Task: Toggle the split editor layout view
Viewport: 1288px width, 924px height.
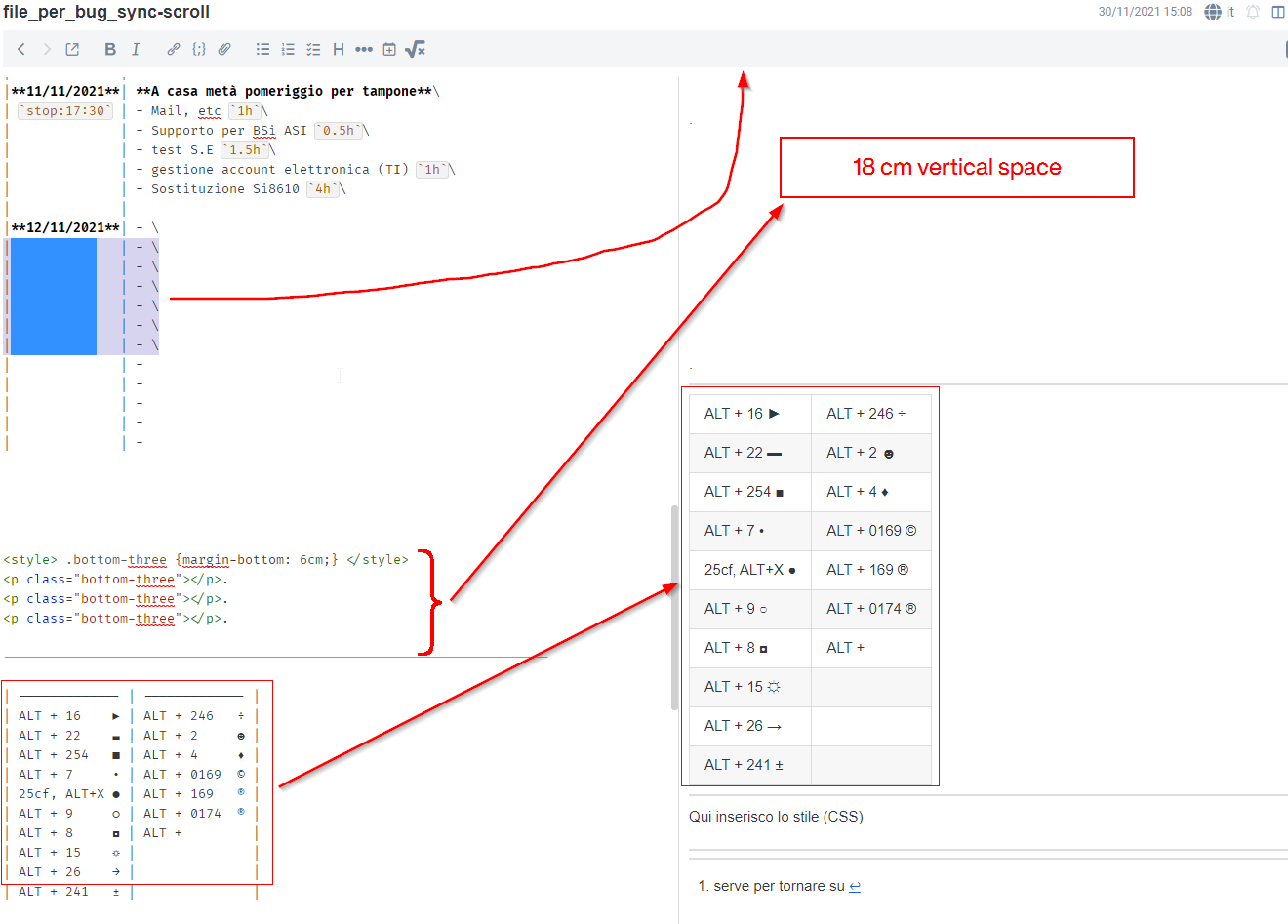Action: (1278, 12)
